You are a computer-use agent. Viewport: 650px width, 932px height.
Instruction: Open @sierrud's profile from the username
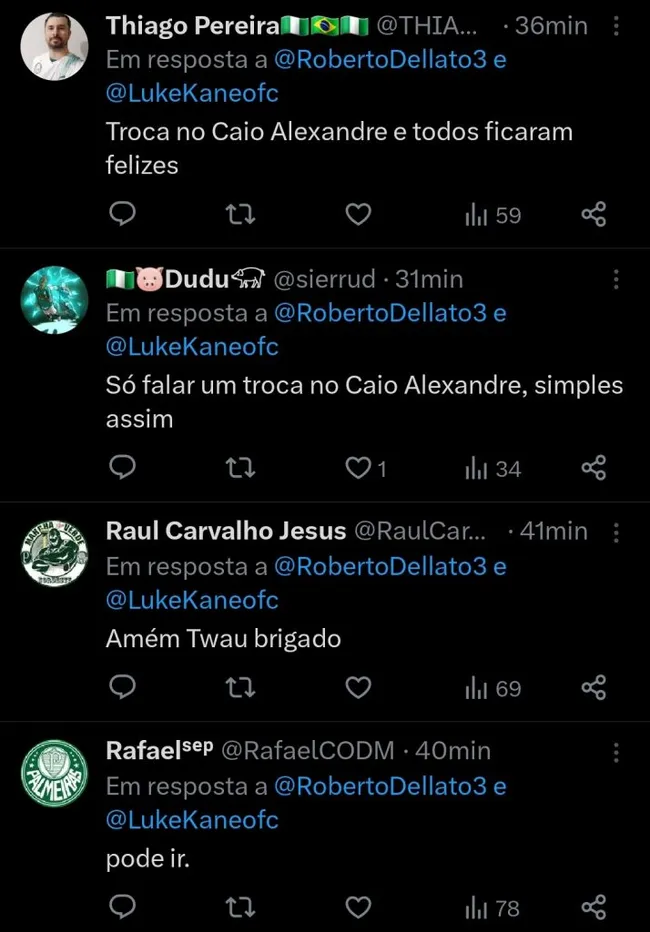click(x=320, y=279)
